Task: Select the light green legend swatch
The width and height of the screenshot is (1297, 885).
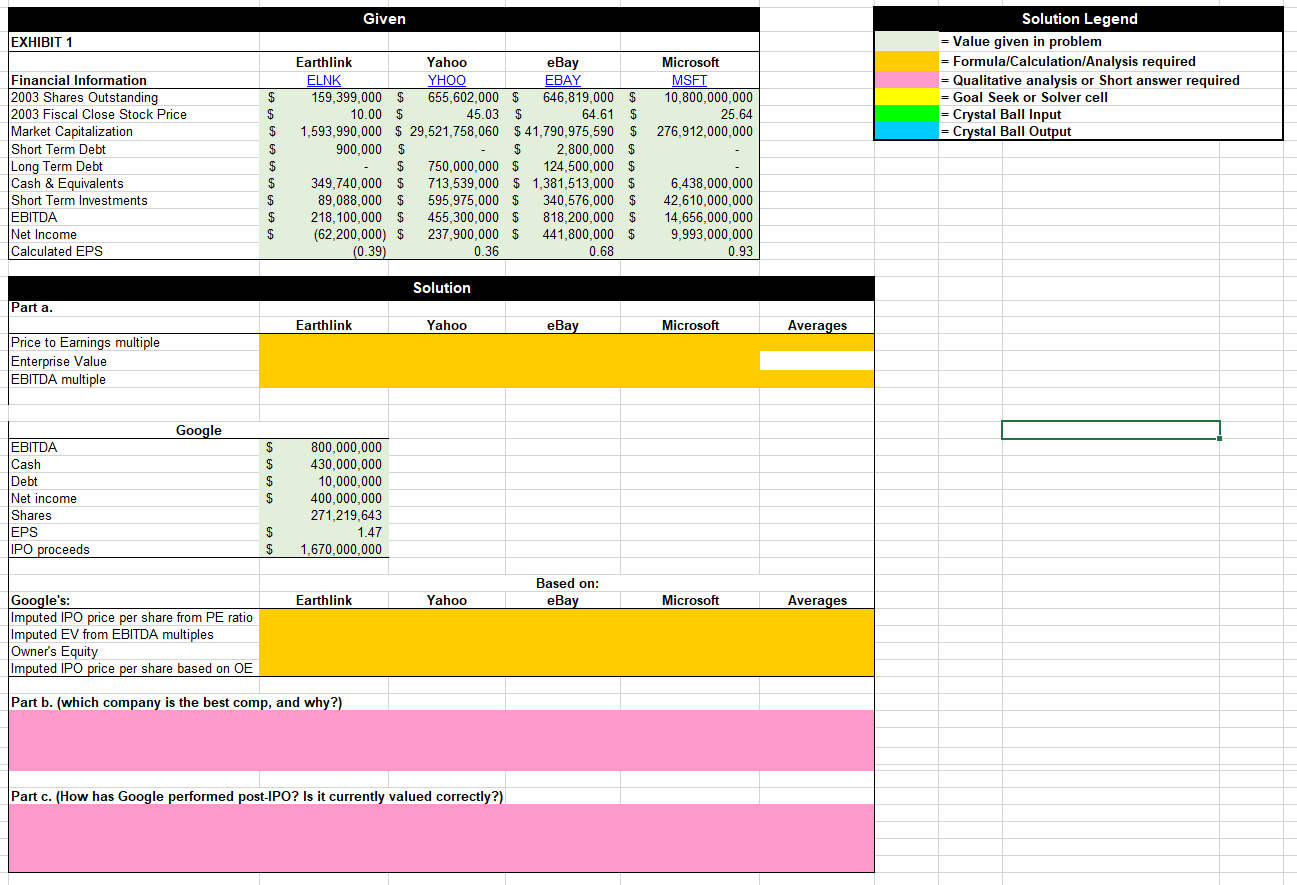Action: click(x=907, y=41)
